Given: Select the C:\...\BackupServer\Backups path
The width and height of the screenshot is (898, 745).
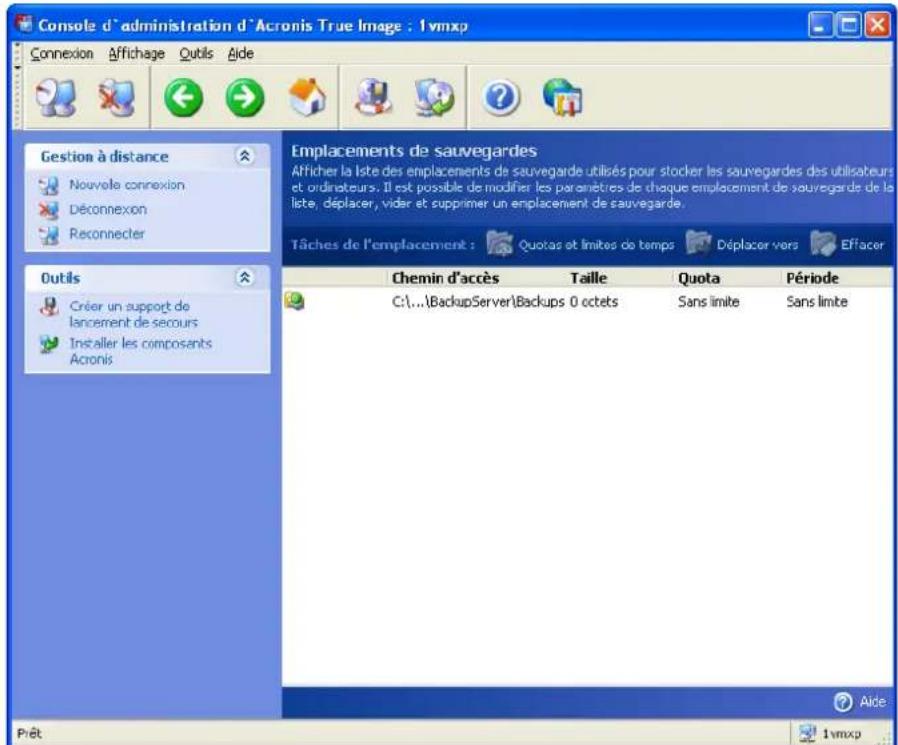Looking at the screenshot, I should (478, 302).
